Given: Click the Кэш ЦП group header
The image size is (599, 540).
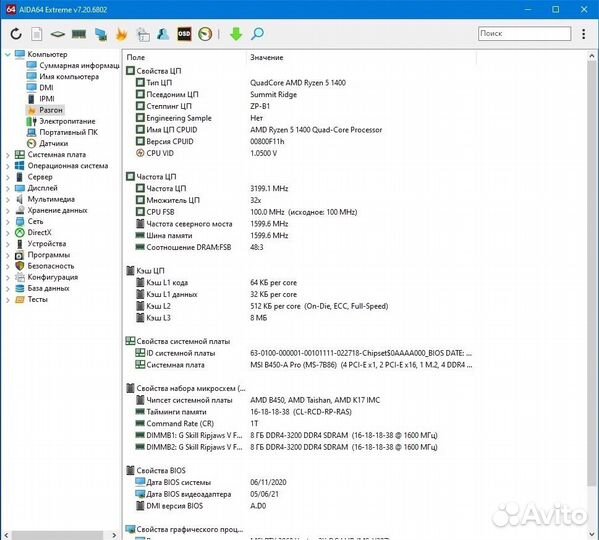Looking at the screenshot, I should tap(145, 271).
